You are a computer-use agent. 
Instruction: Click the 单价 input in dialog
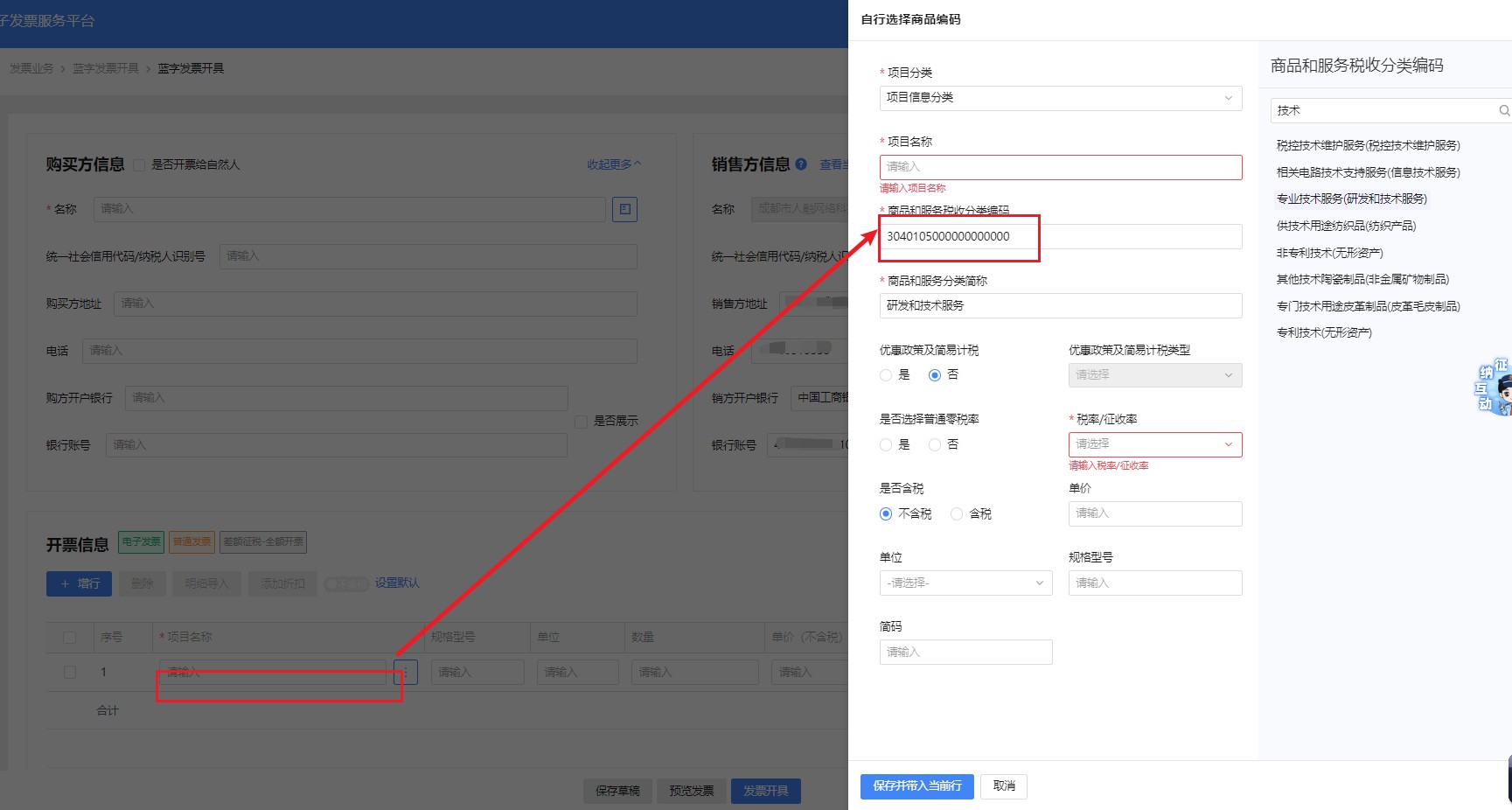(x=1155, y=513)
